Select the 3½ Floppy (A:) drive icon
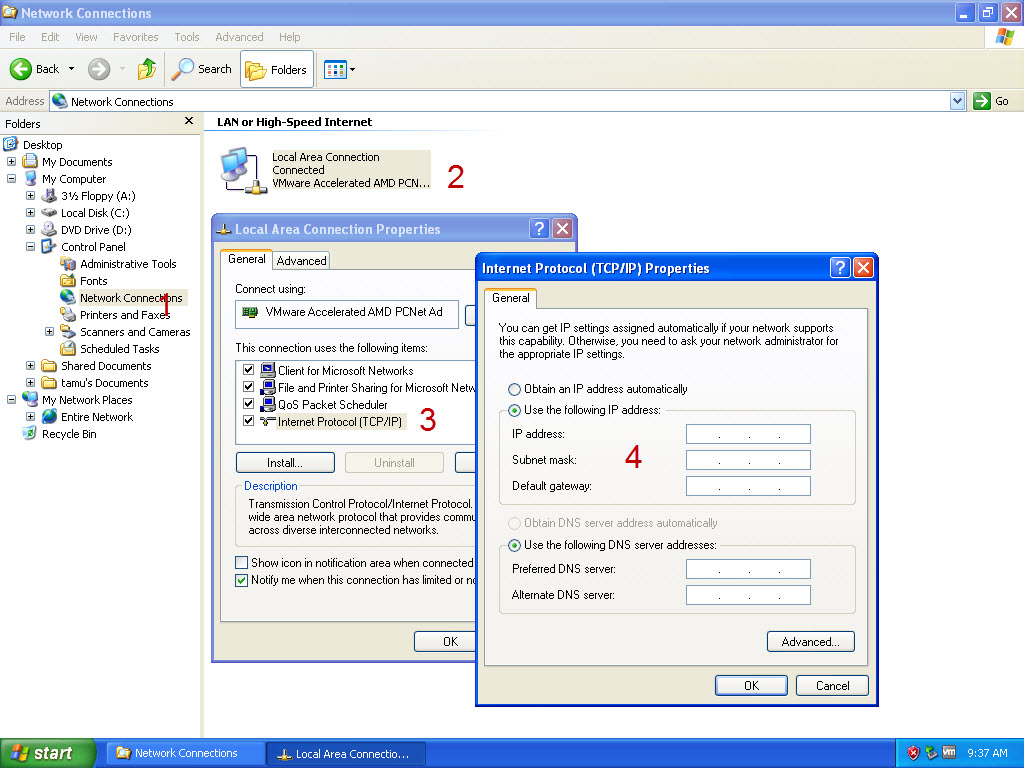 pos(49,195)
